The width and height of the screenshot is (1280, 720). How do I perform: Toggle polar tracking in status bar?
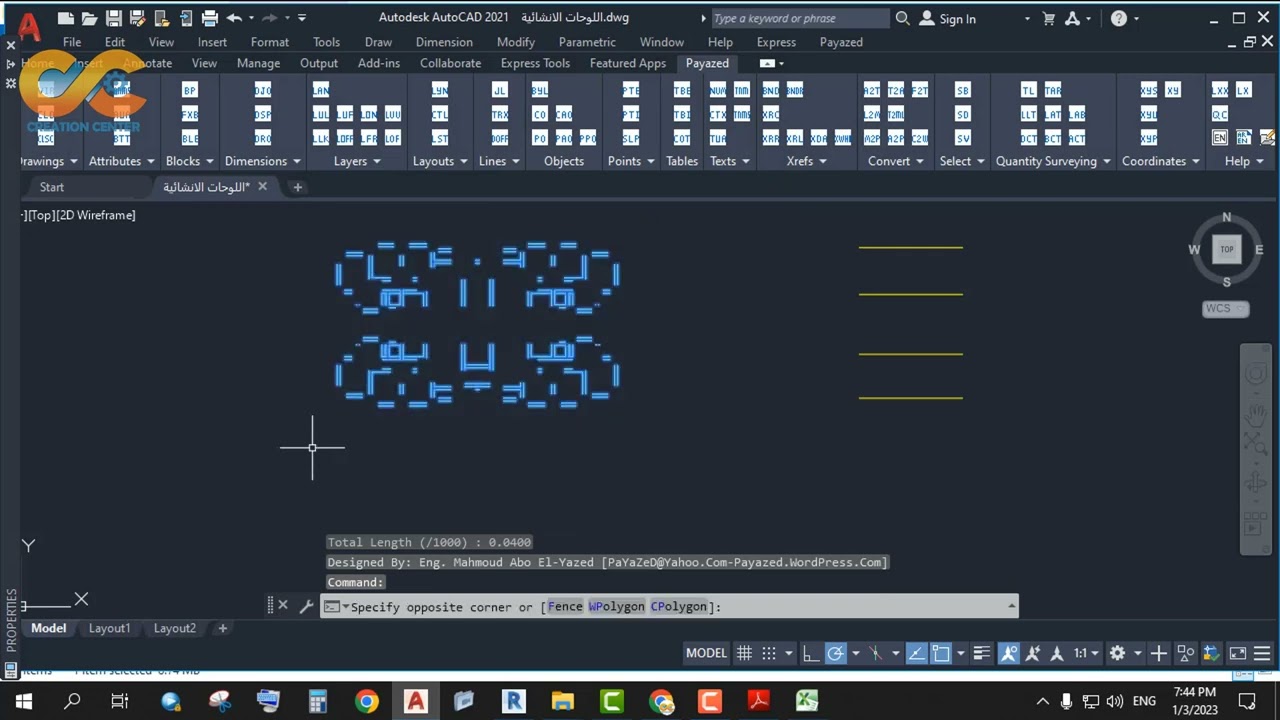click(x=835, y=653)
